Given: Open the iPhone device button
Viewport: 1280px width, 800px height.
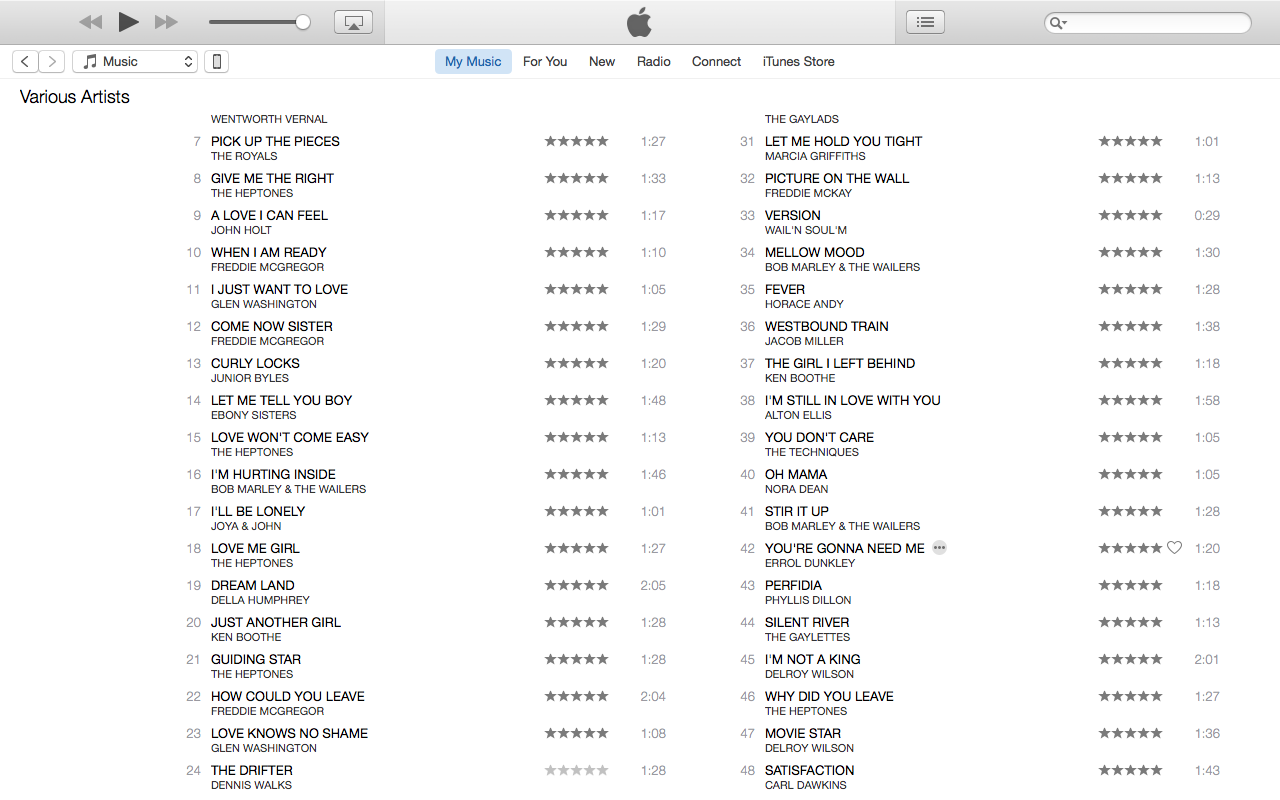Looking at the screenshot, I should point(216,62).
